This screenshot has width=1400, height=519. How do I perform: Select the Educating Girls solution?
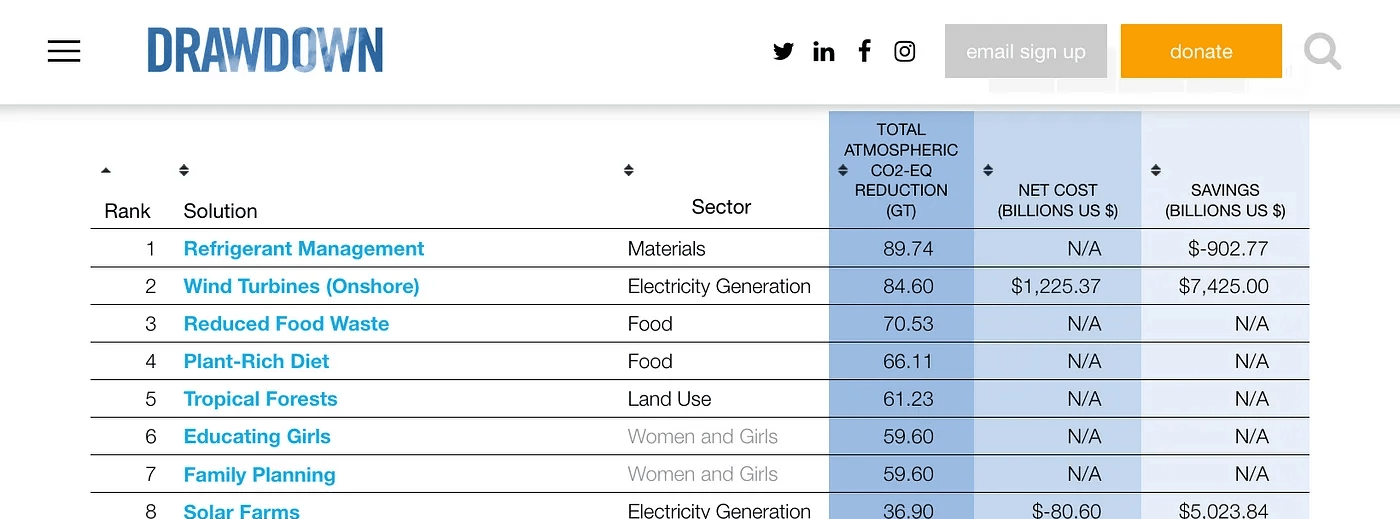(x=257, y=437)
